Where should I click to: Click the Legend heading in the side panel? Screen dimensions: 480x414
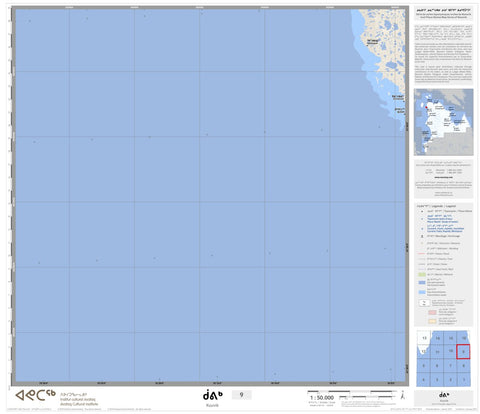436,206
